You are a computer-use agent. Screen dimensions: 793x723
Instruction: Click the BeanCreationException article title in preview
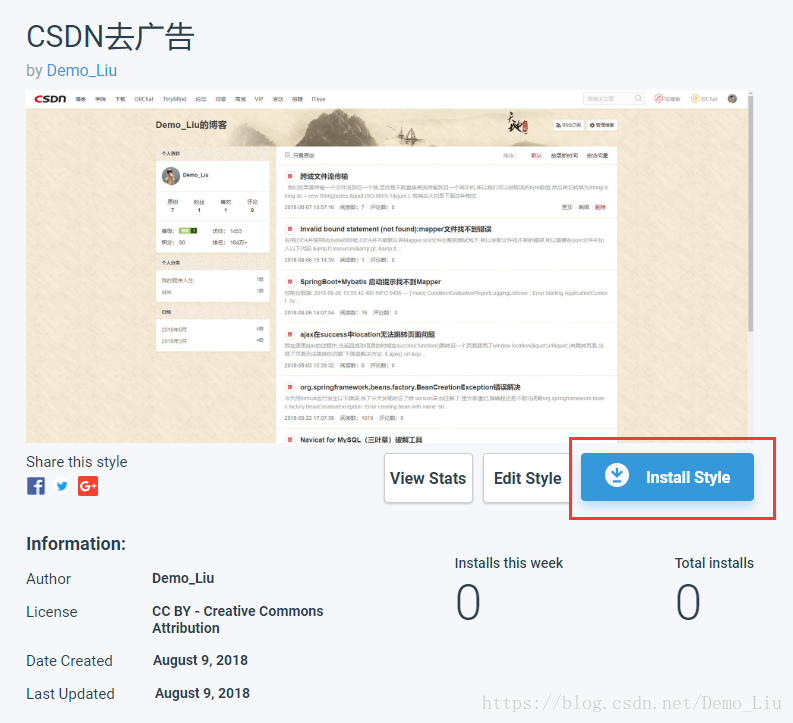click(x=410, y=387)
